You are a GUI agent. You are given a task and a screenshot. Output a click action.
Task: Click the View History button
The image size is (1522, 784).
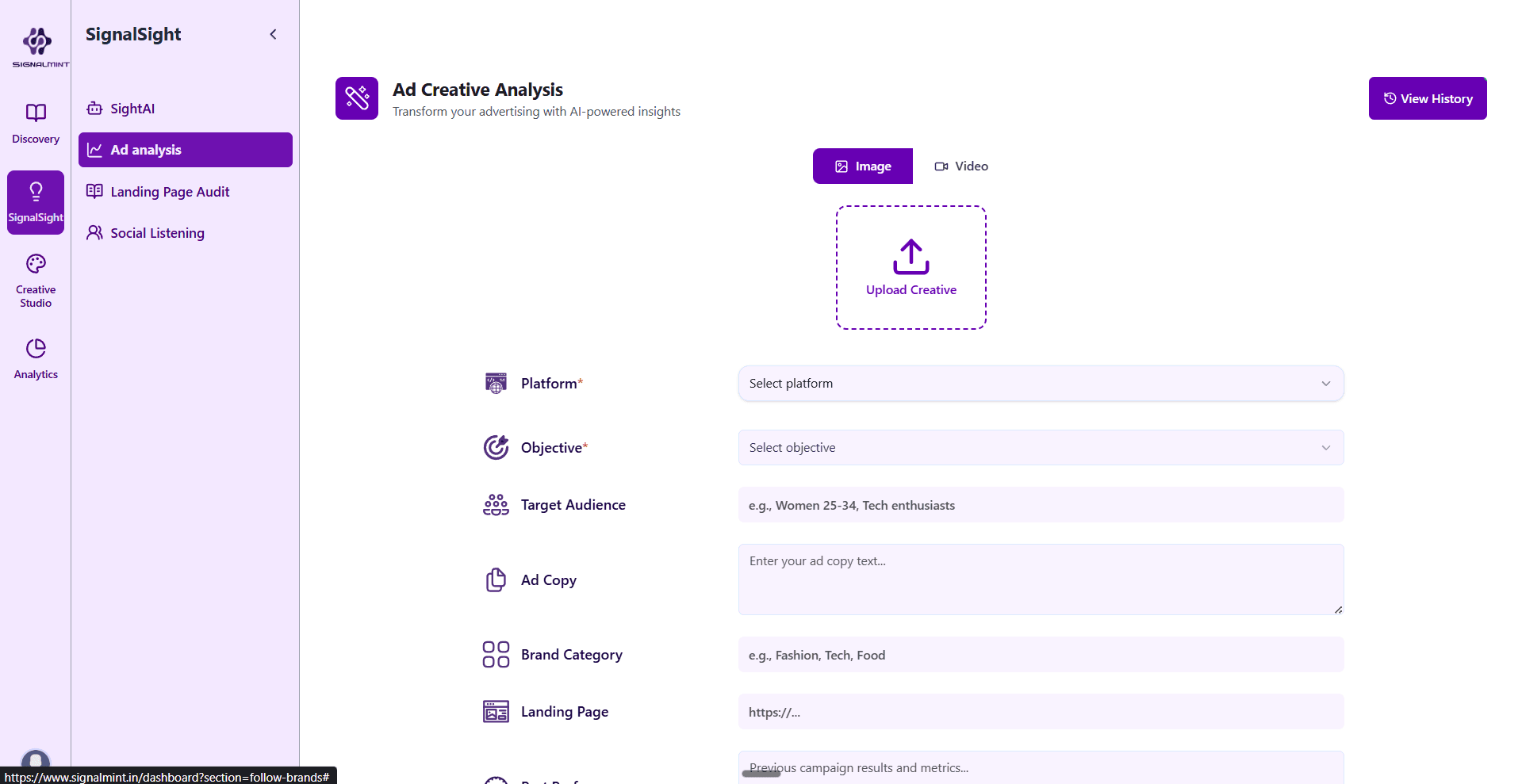pos(1427,98)
